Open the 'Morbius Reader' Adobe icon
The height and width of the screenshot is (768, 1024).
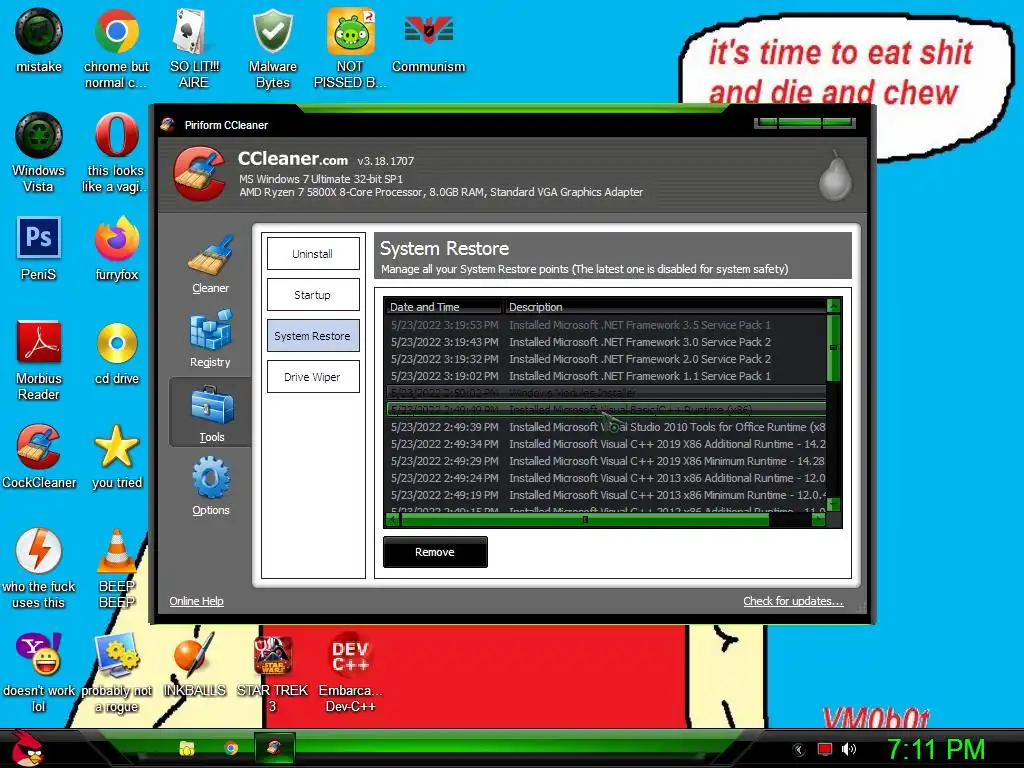39,360
